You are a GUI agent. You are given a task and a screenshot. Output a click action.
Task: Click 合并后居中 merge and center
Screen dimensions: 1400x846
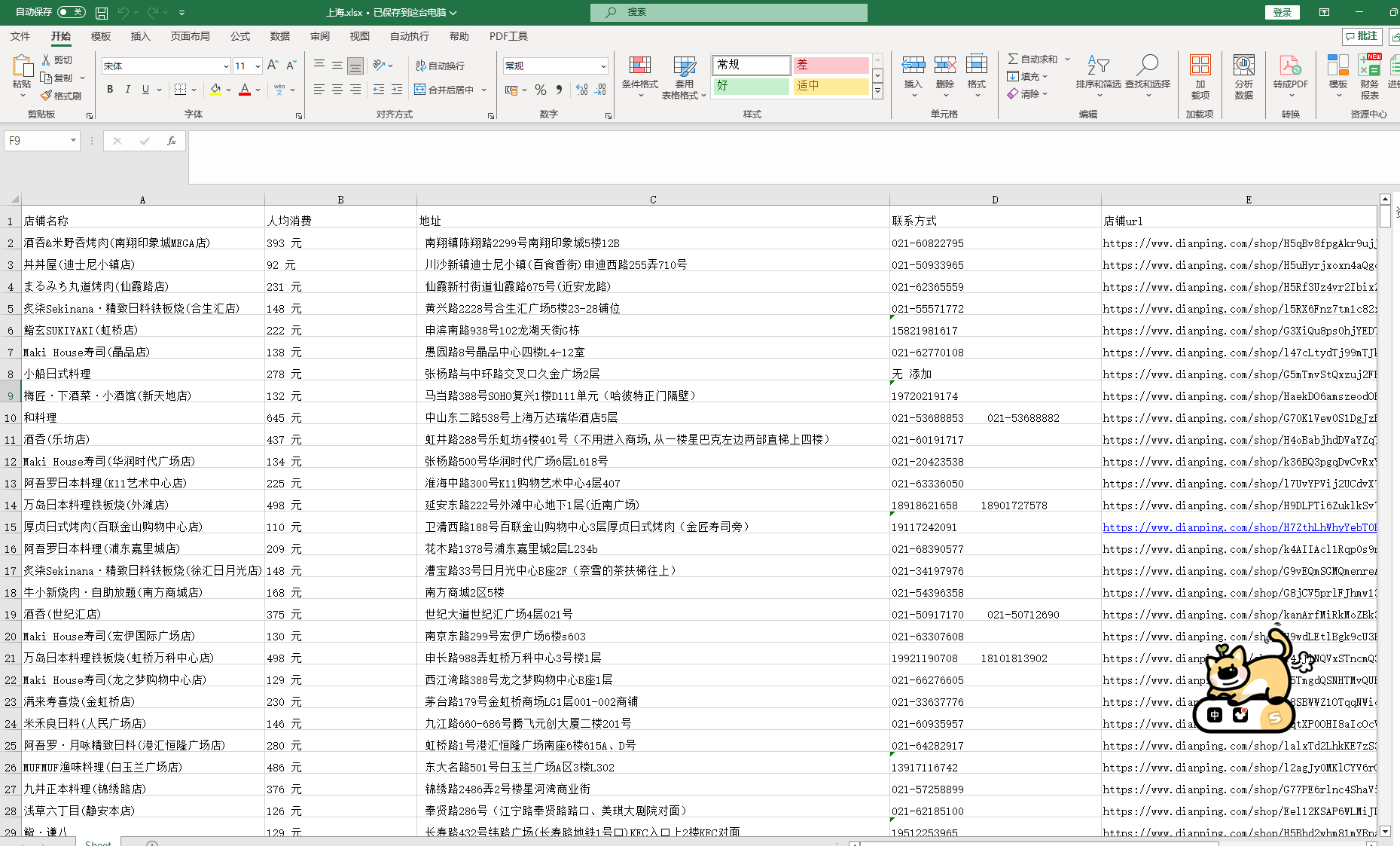coord(444,90)
